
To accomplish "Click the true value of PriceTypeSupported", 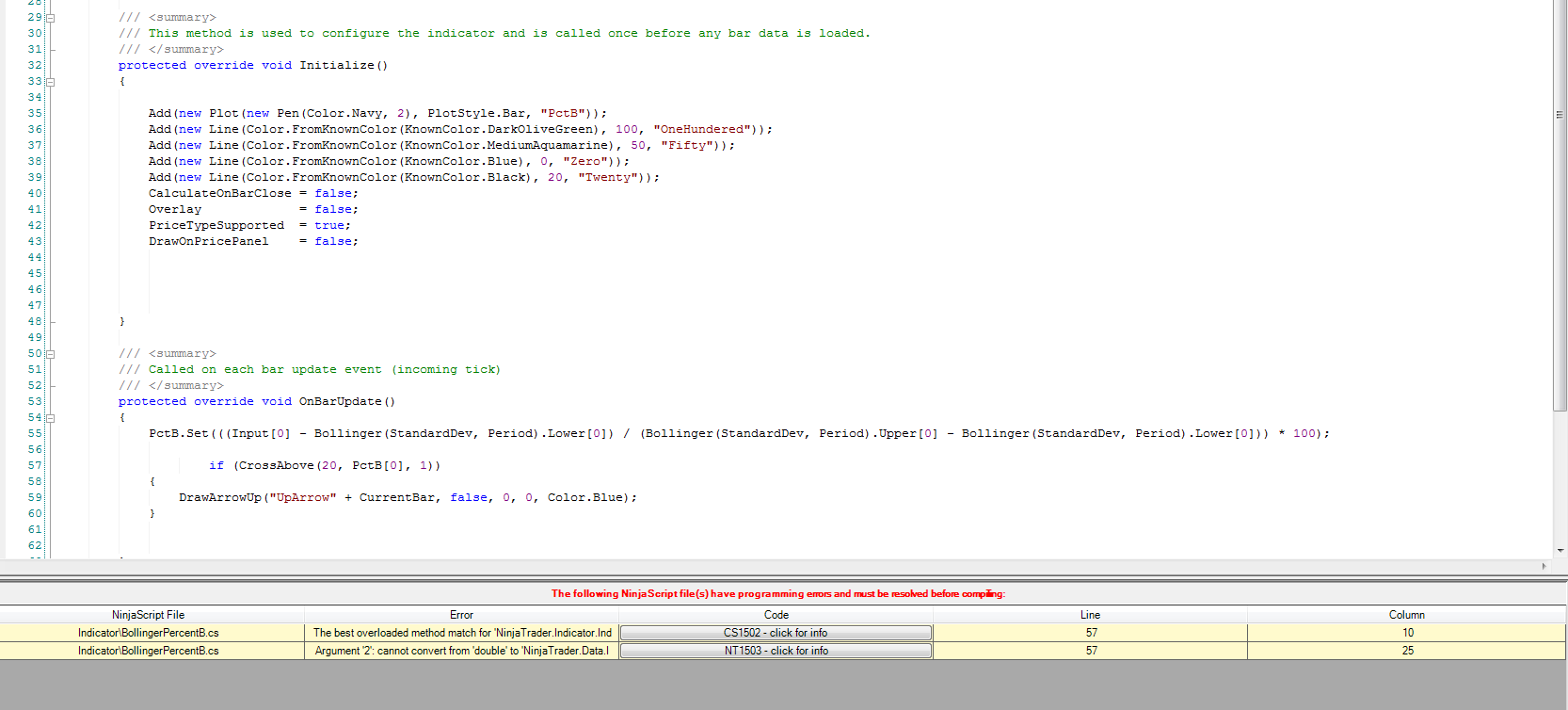I will pyautogui.click(x=329, y=225).
